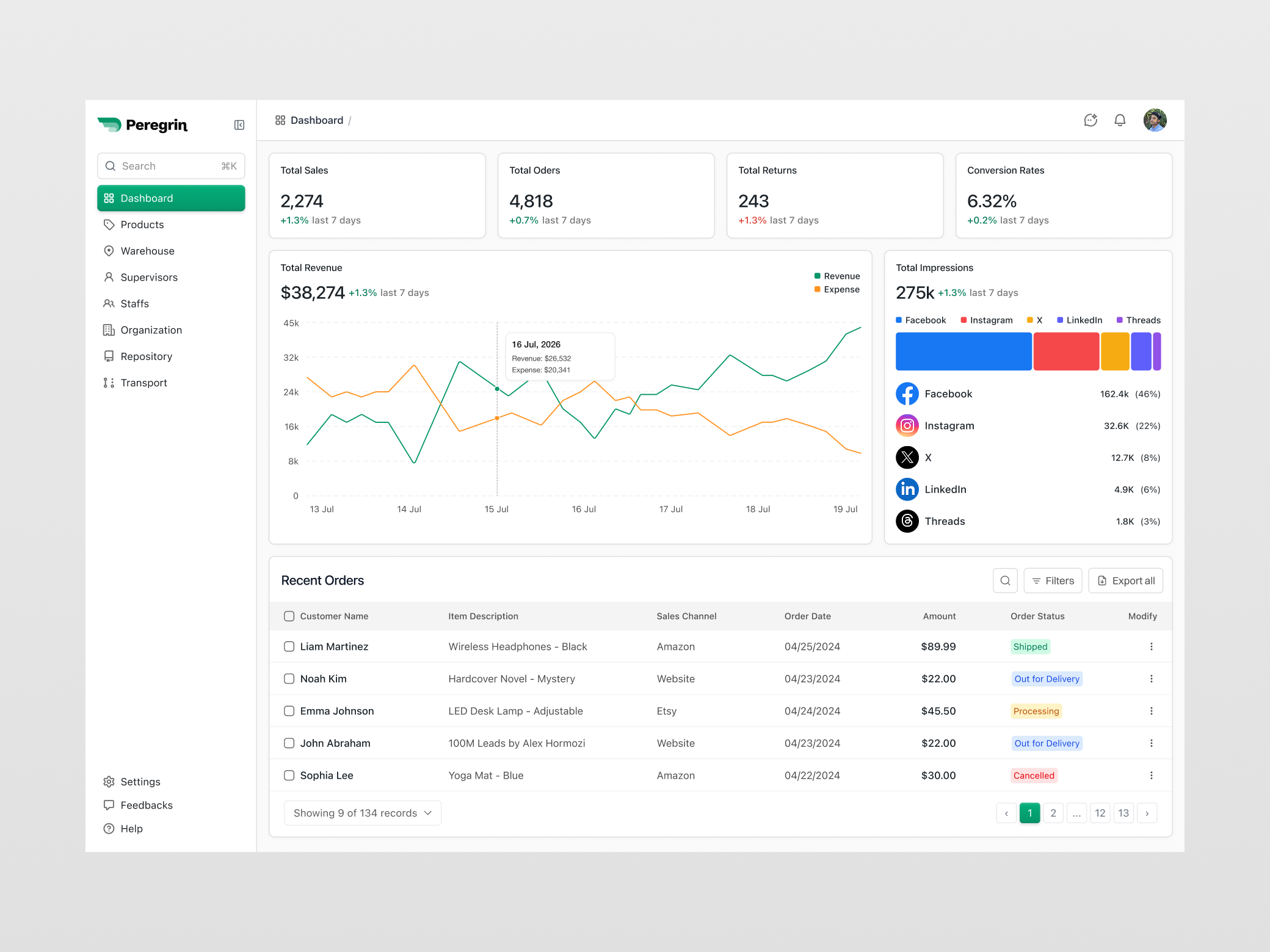Open notifications bell icon
Screen dimensions: 1270x952
(x=1120, y=120)
